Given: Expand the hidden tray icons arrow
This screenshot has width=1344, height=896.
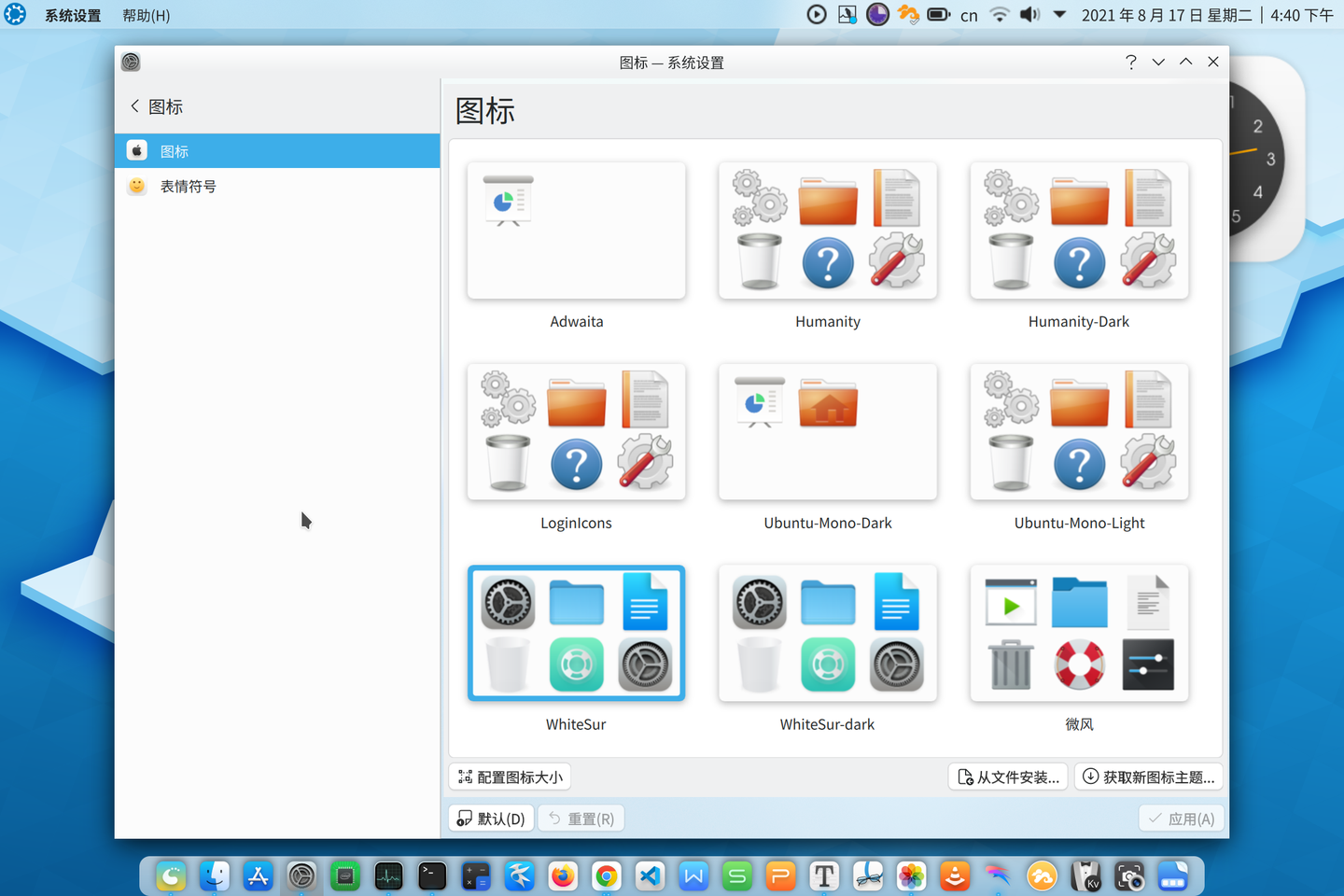Looking at the screenshot, I should [x=1059, y=14].
